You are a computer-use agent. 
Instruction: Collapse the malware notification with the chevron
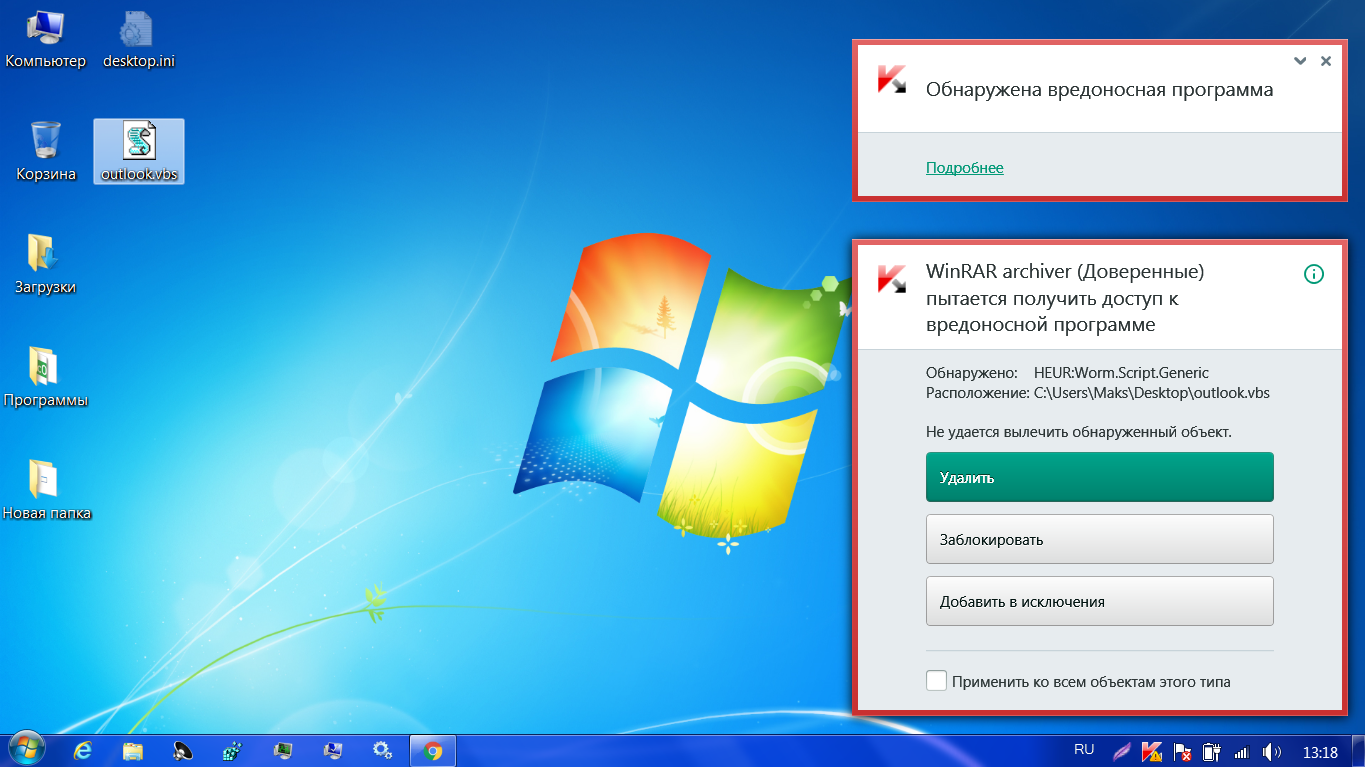[1300, 61]
